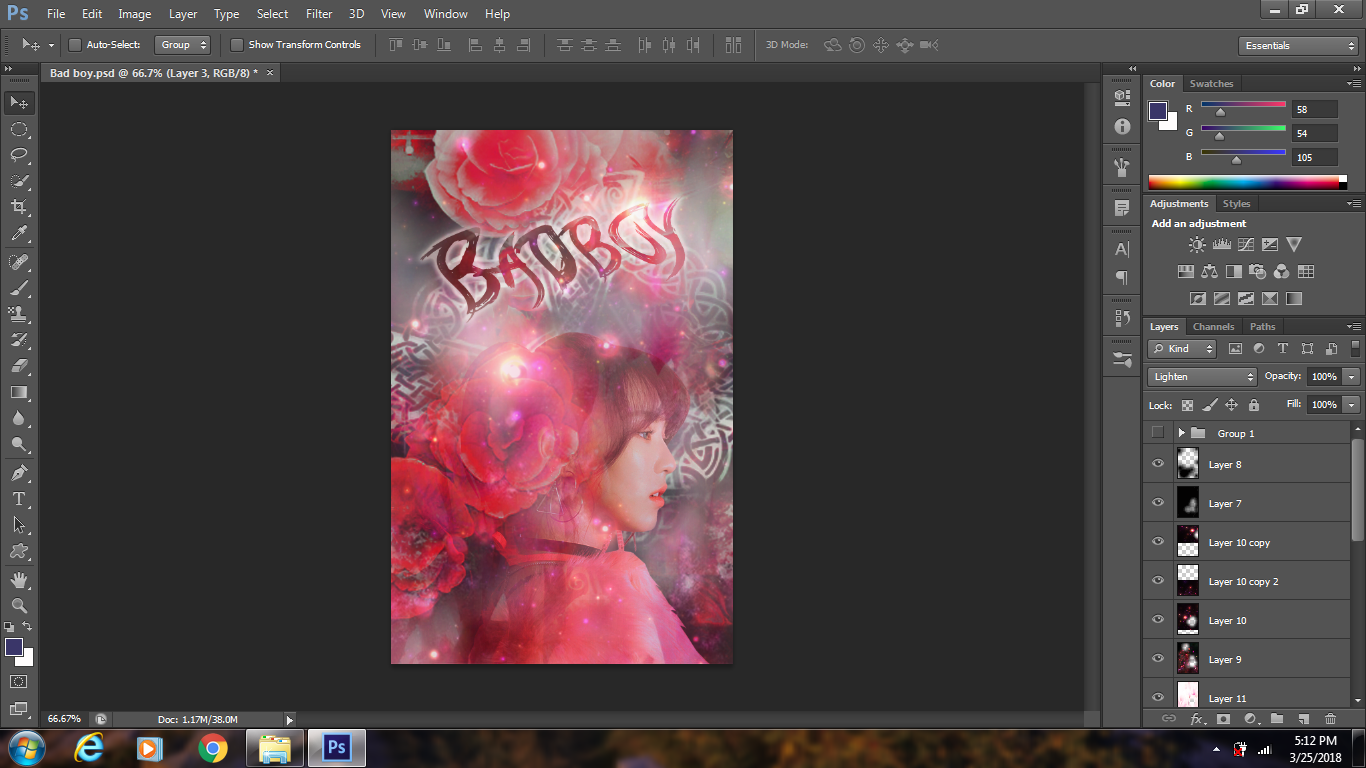The image size is (1366, 768).
Task: Click the delete layer trash icon
Action: click(x=1330, y=718)
